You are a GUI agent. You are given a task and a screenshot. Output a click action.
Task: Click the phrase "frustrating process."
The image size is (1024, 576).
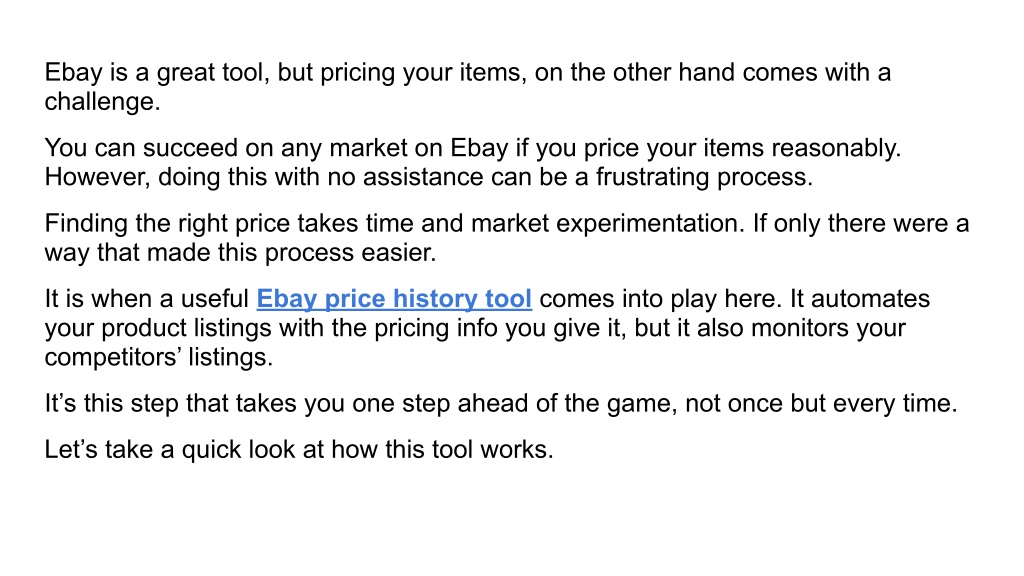pyautogui.click(x=704, y=178)
